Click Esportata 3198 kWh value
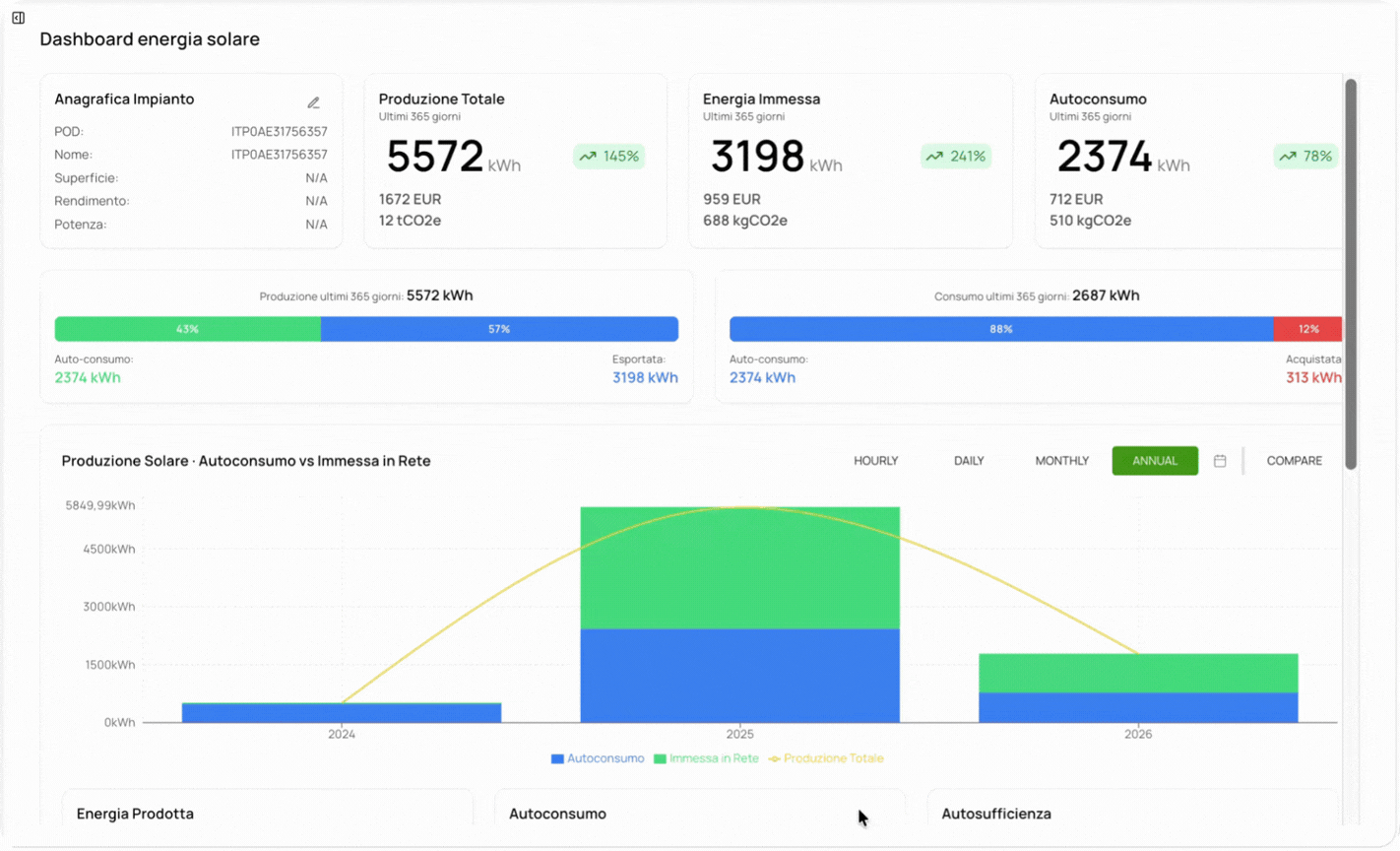Viewport: 1400px width, 851px height. click(645, 377)
